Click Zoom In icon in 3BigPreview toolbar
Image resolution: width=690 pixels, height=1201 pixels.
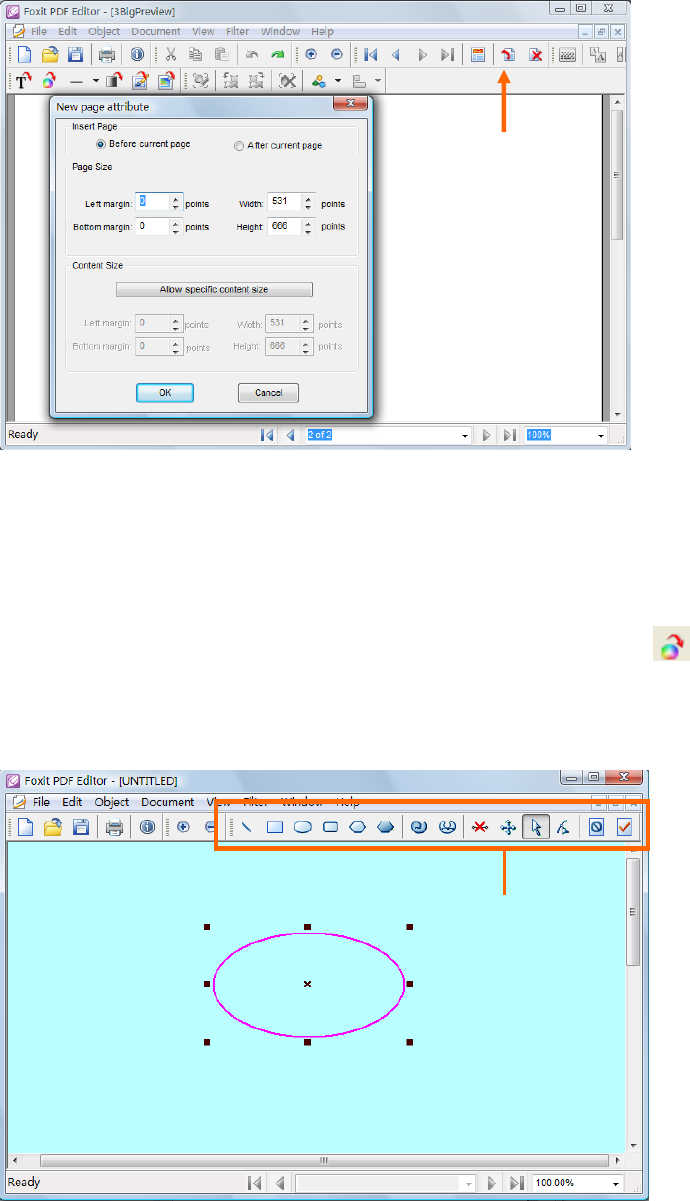pyautogui.click(x=311, y=55)
